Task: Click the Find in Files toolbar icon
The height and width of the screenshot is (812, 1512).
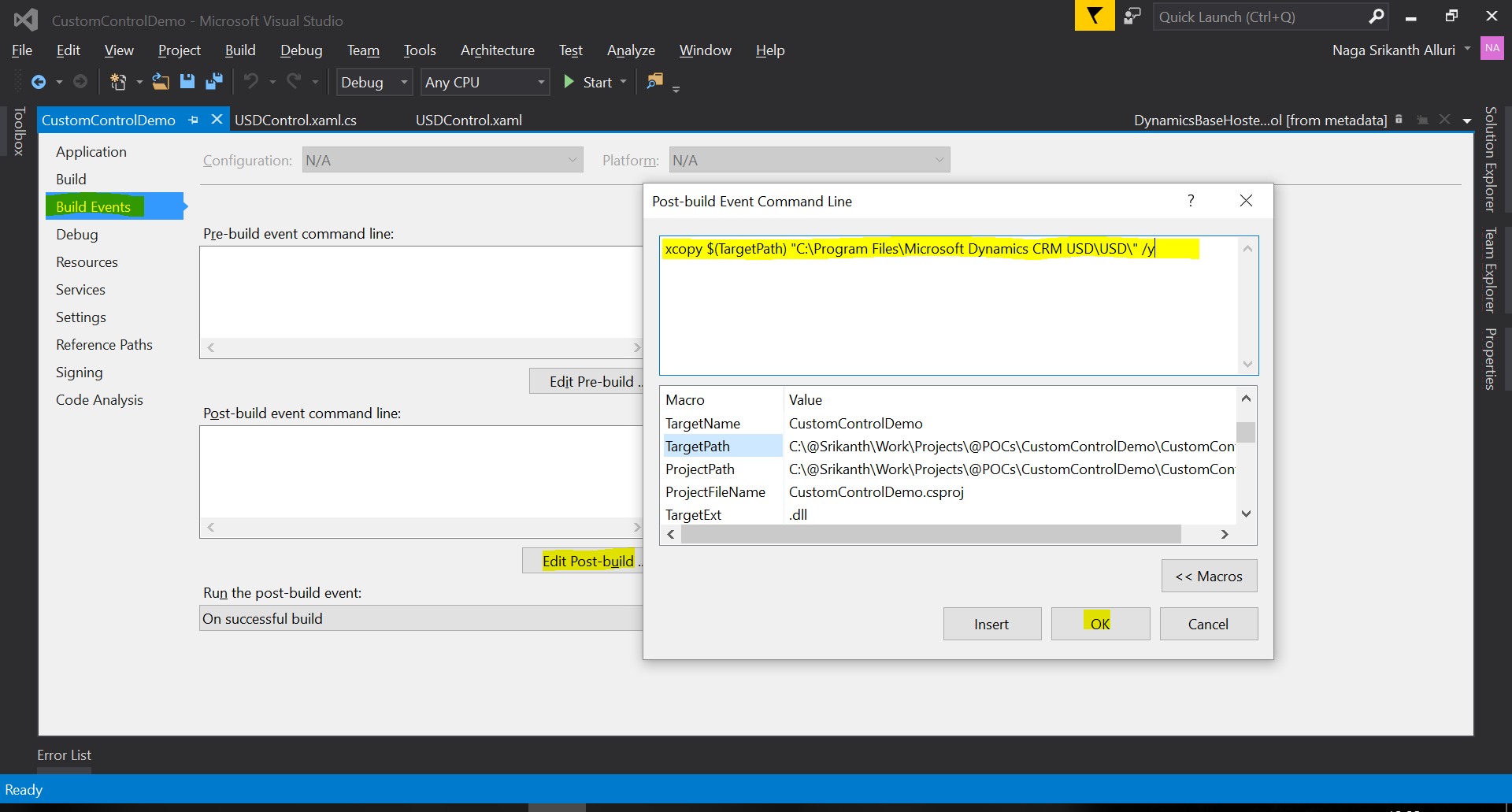Action: coord(654,82)
